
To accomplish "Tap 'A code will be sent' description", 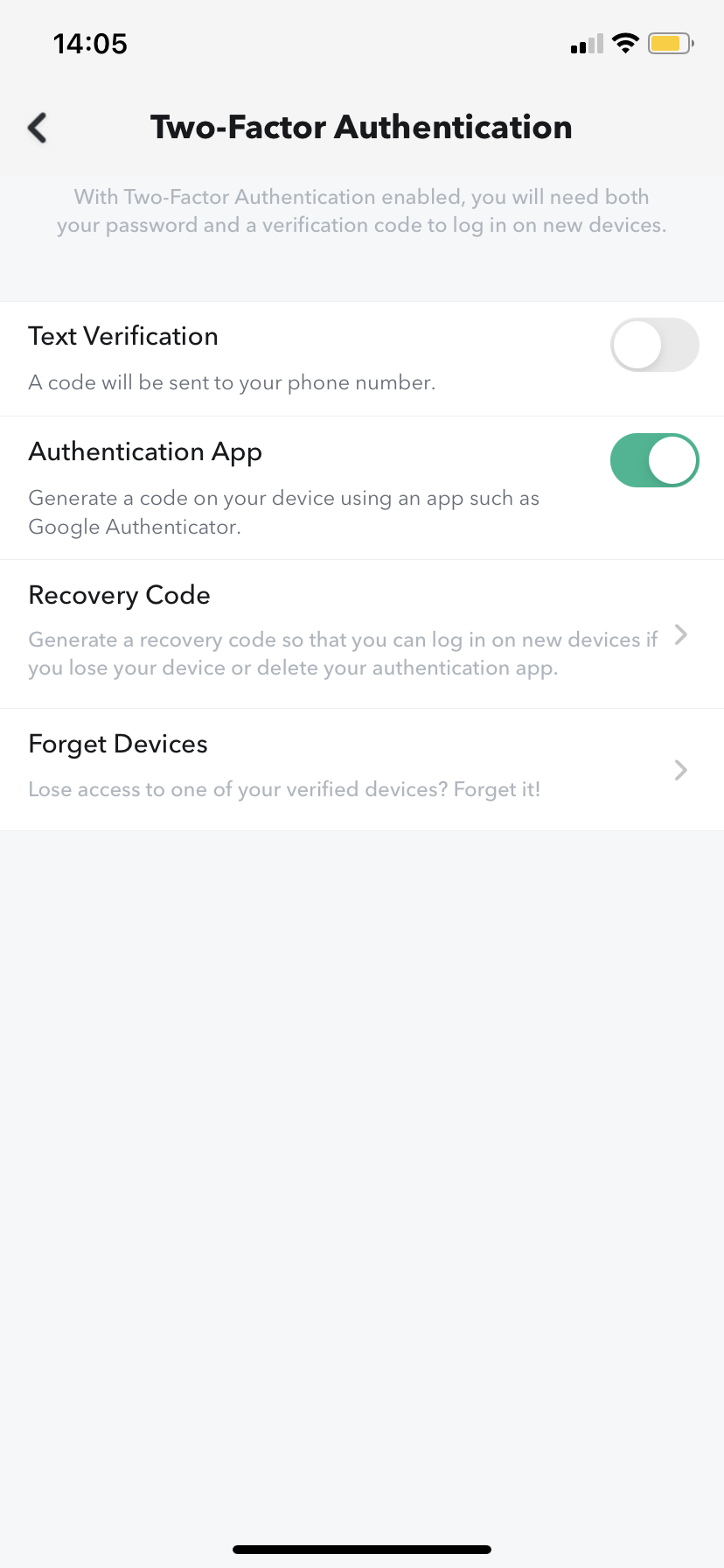I will (232, 383).
